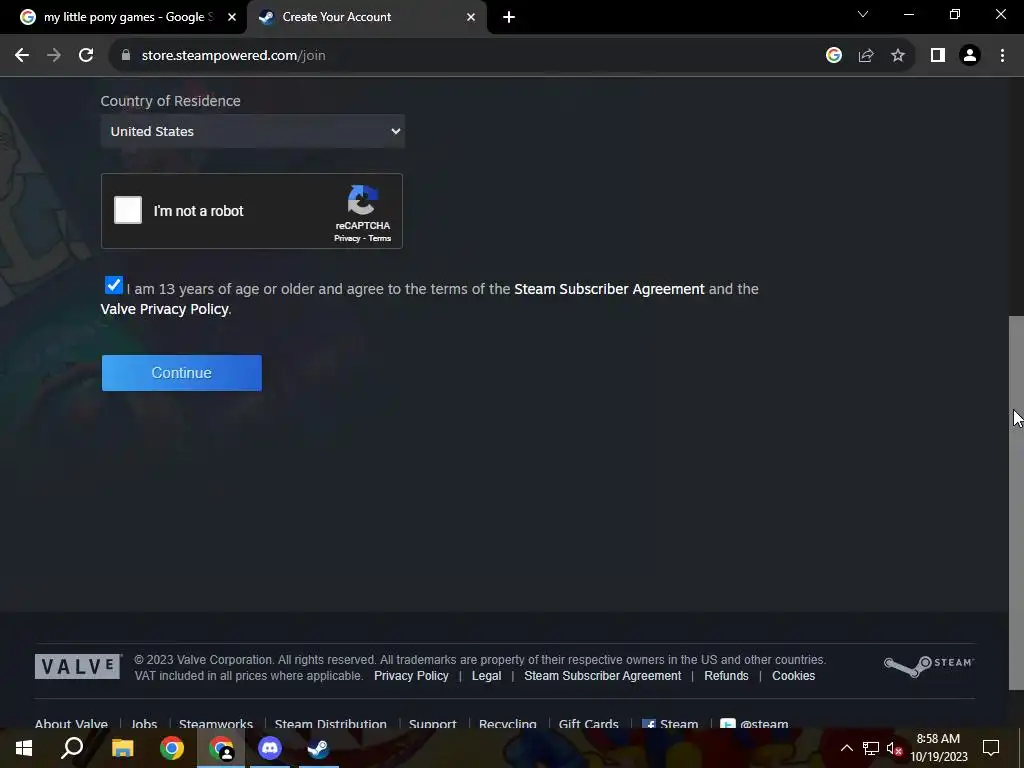This screenshot has width=1024, height=768.
Task: Open the Steam Subscriber Agreement link in form
Action: tap(609, 289)
